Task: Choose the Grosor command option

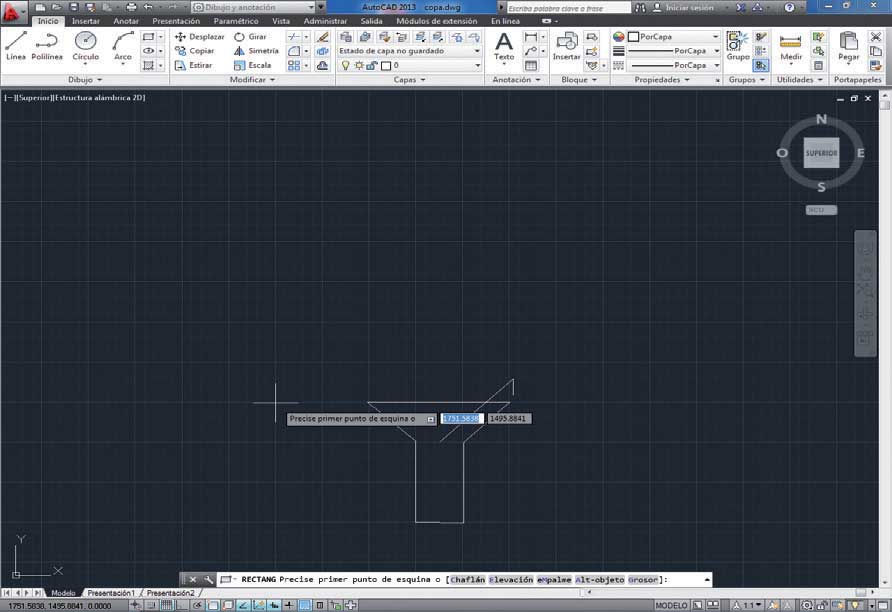Action: click(x=643, y=580)
